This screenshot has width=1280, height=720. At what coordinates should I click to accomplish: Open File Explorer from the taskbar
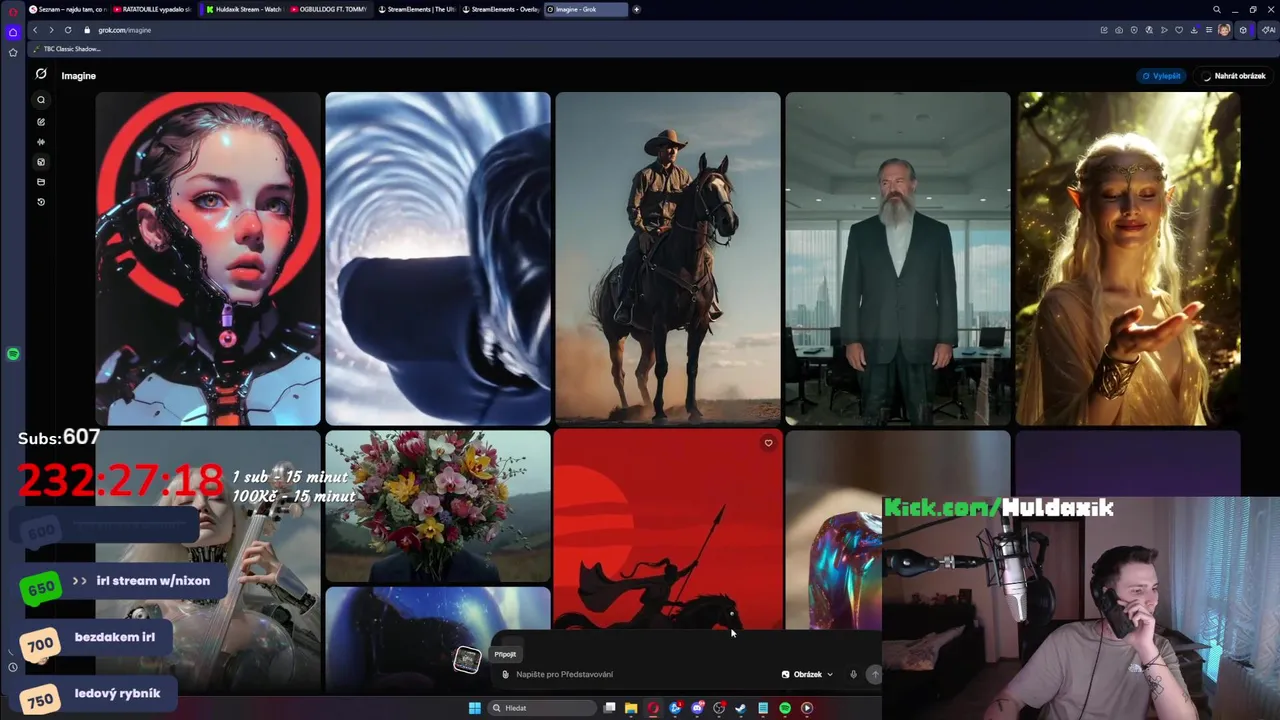pyautogui.click(x=631, y=708)
